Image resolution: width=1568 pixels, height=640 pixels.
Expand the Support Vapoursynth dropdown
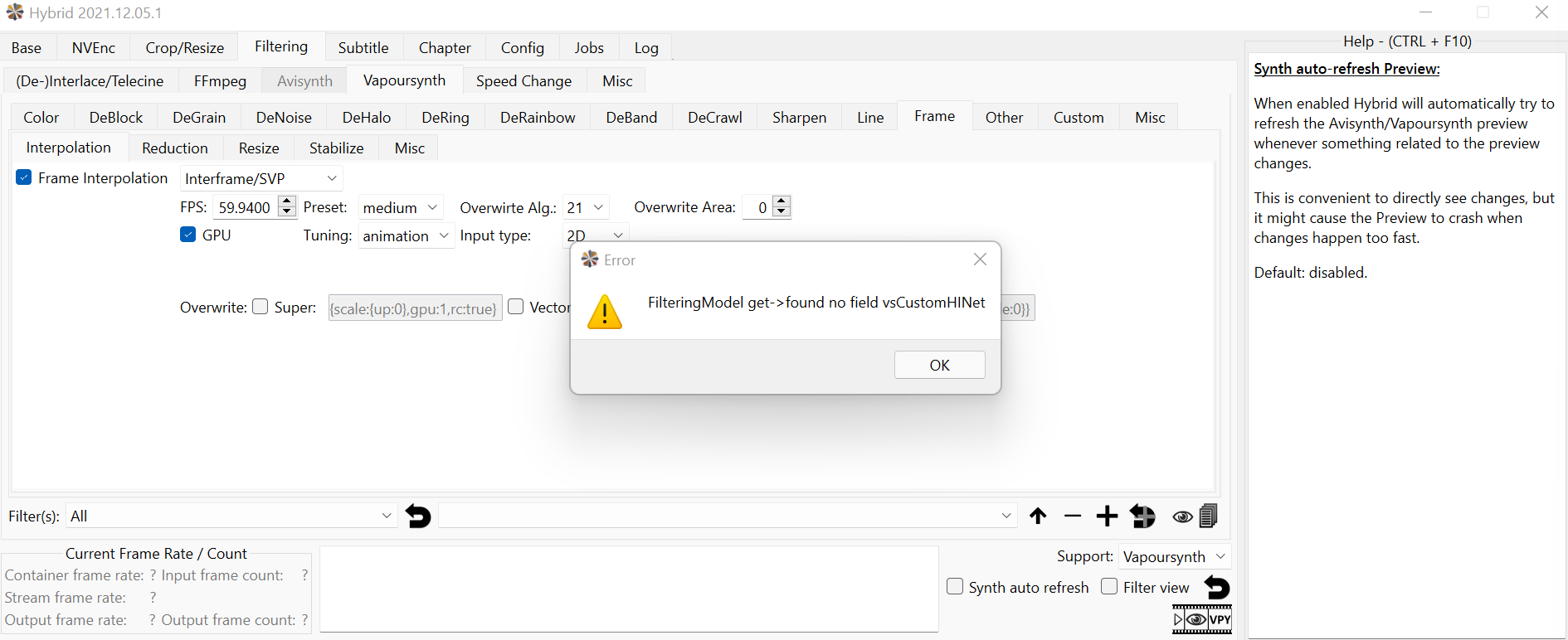(1174, 556)
